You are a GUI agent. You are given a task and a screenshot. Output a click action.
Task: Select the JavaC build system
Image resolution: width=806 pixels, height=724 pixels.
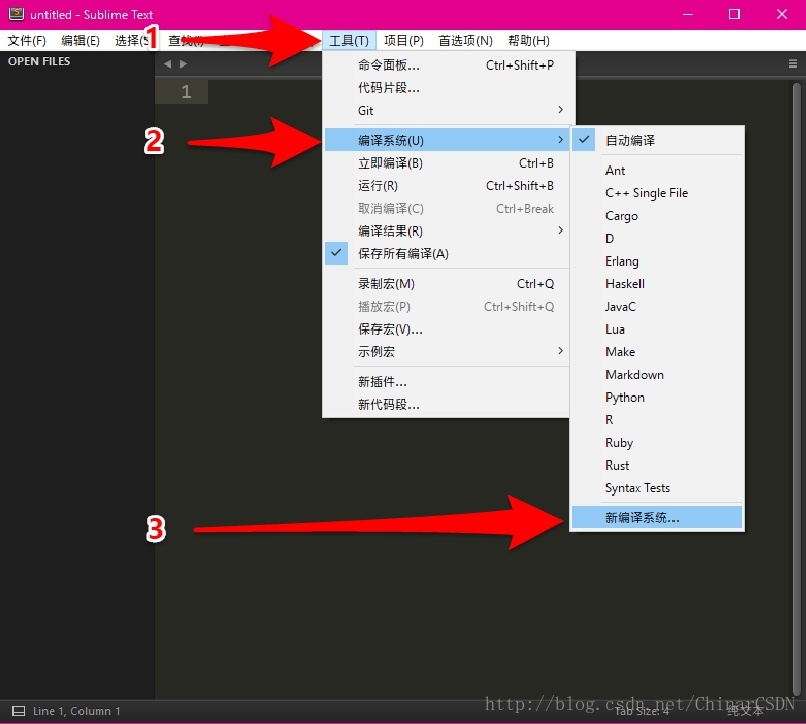click(x=657, y=306)
